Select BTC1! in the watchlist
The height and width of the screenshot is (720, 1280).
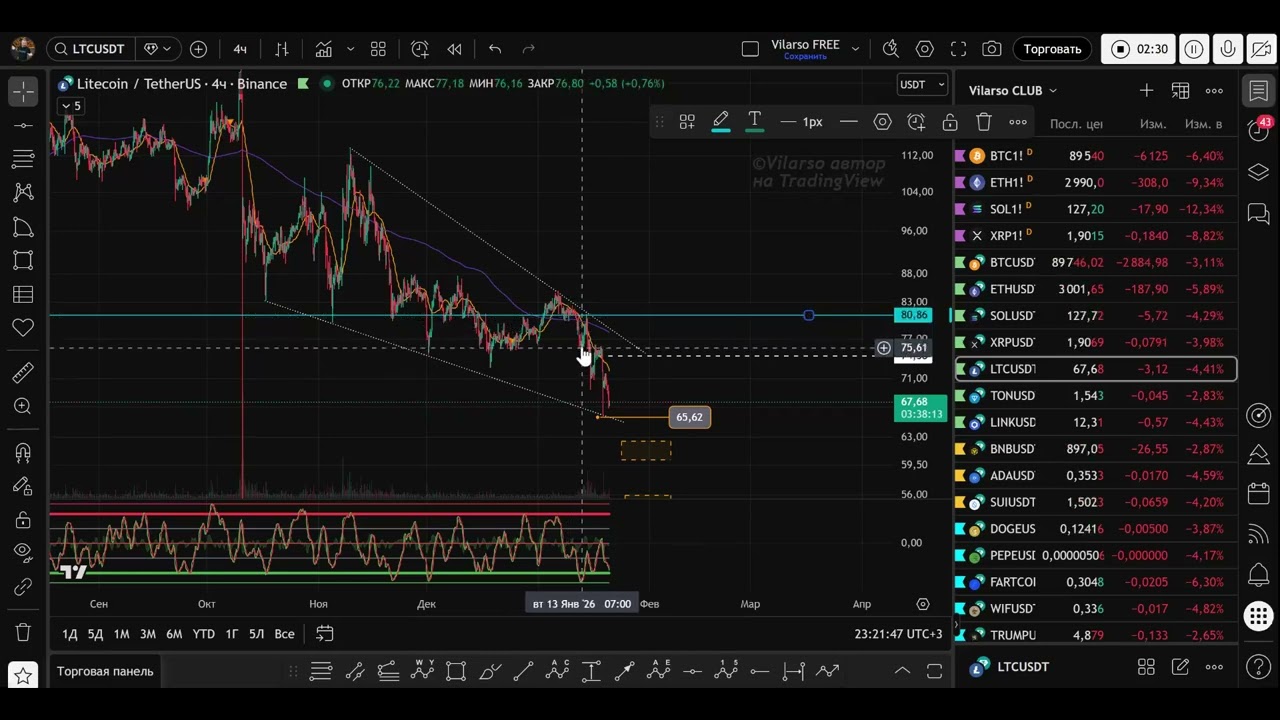[1097, 156]
